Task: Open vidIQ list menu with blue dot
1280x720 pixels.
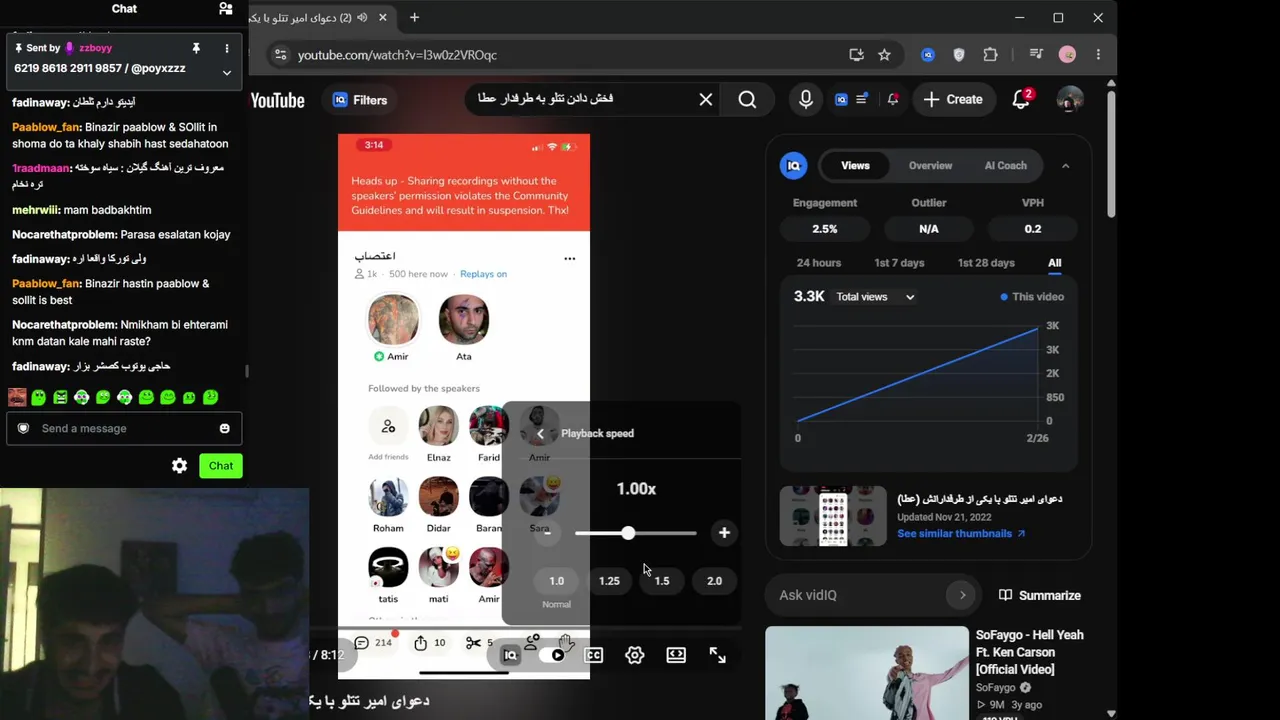Action: click(x=862, y=99)
